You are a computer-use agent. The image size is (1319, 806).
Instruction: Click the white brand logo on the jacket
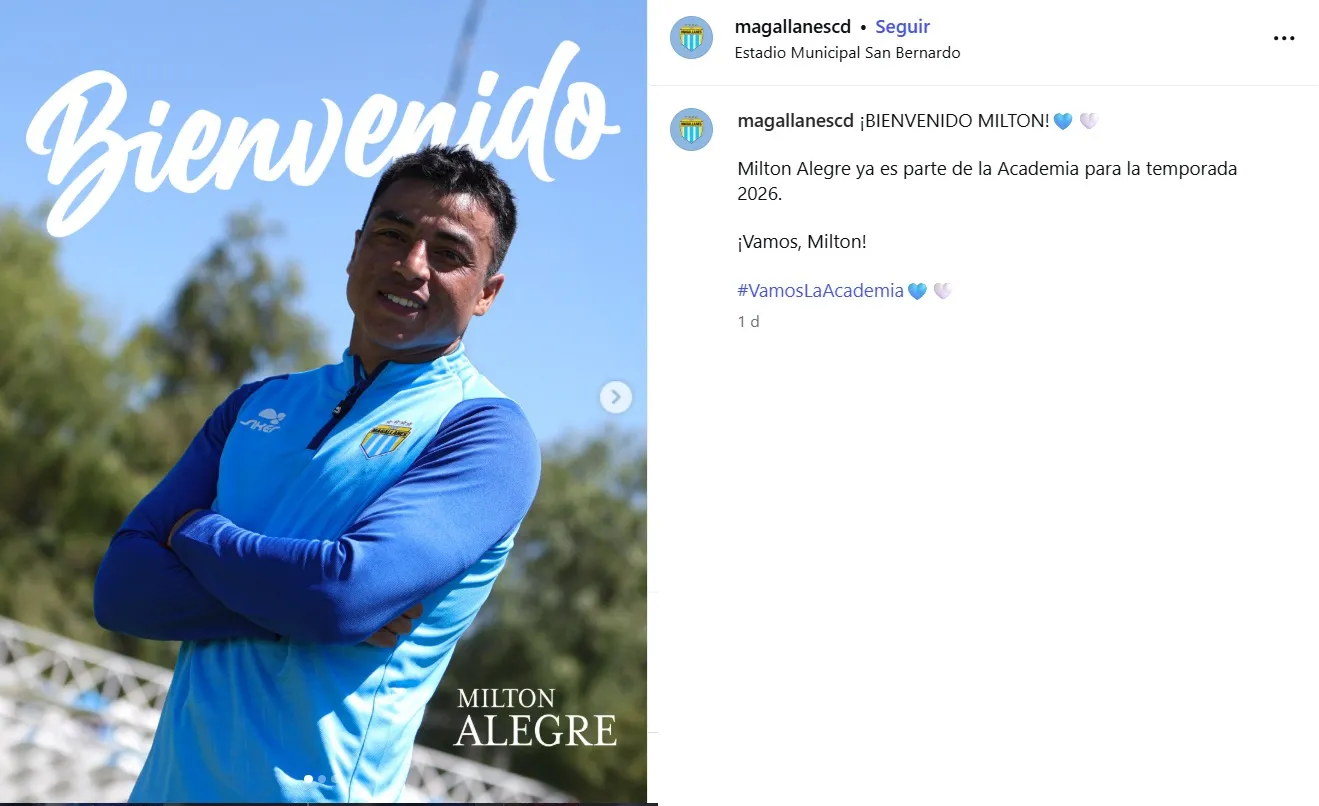[264, 421]
